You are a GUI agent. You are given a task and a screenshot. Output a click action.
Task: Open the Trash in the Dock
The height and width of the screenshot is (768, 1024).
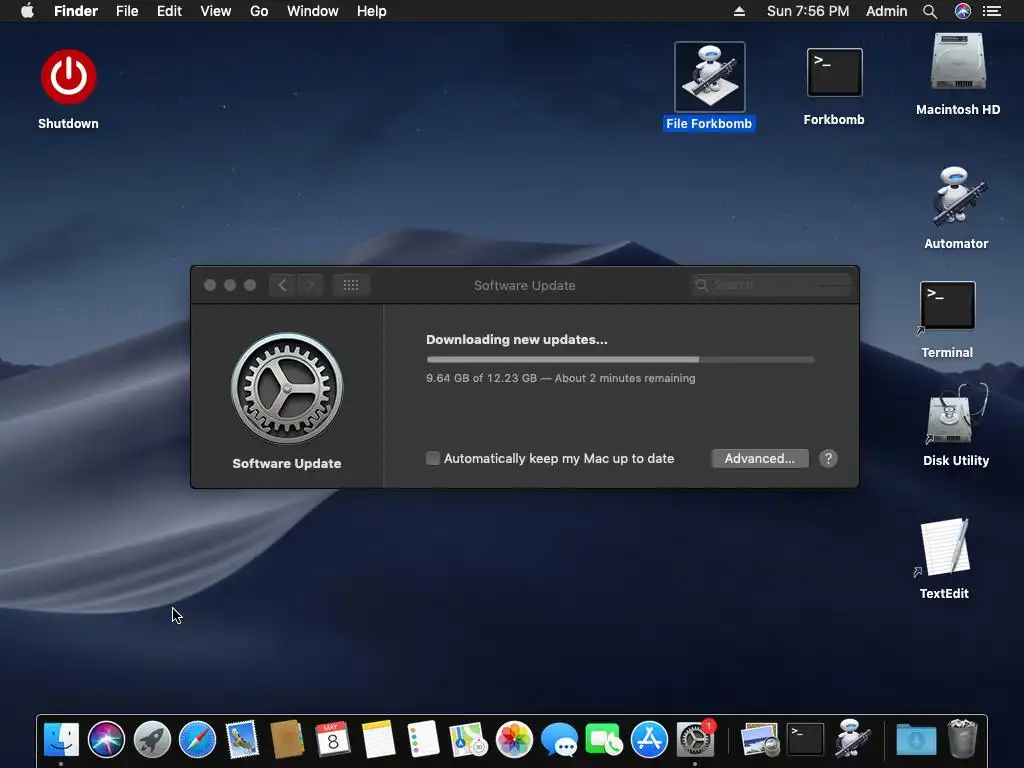[x=961, y=739]
